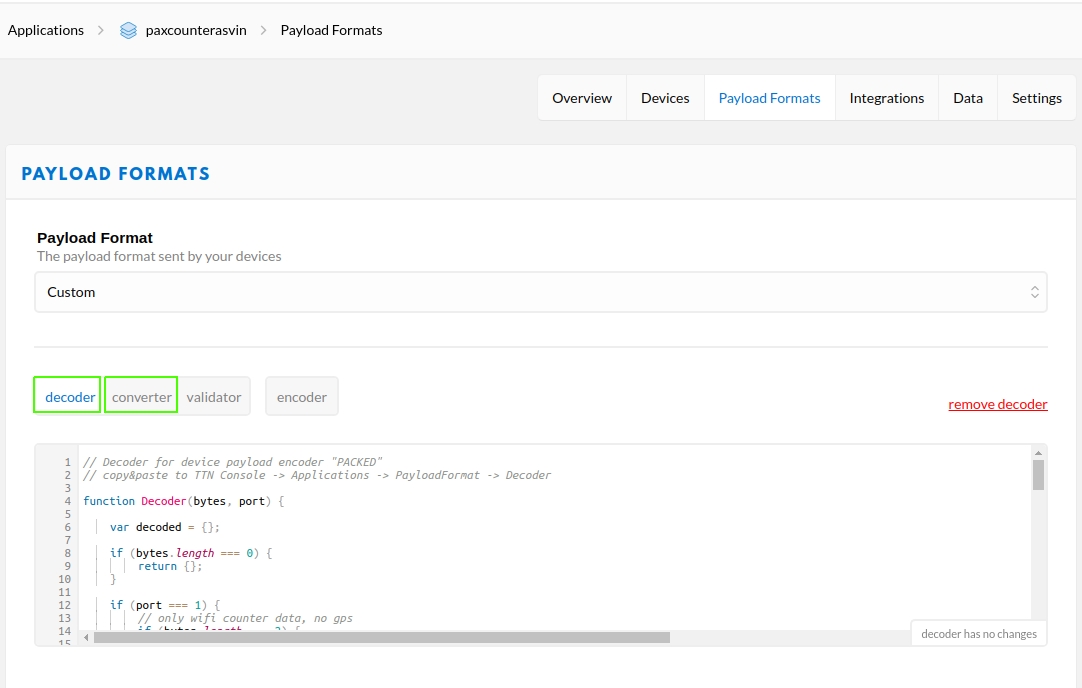Open paxcounterasvin breadcrumb link

coord(196,30)
